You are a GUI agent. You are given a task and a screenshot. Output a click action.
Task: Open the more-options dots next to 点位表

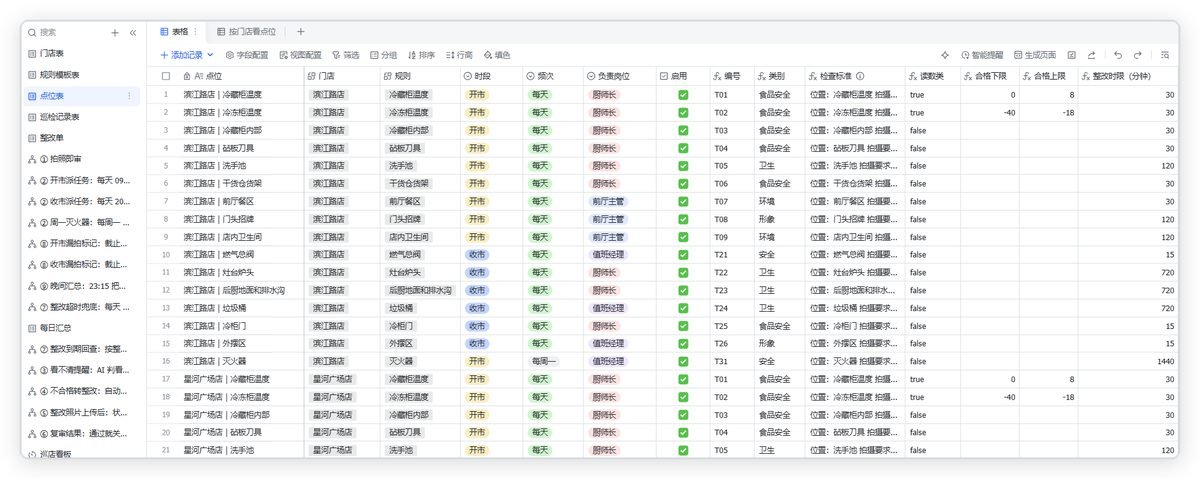(x=128, y=96)
